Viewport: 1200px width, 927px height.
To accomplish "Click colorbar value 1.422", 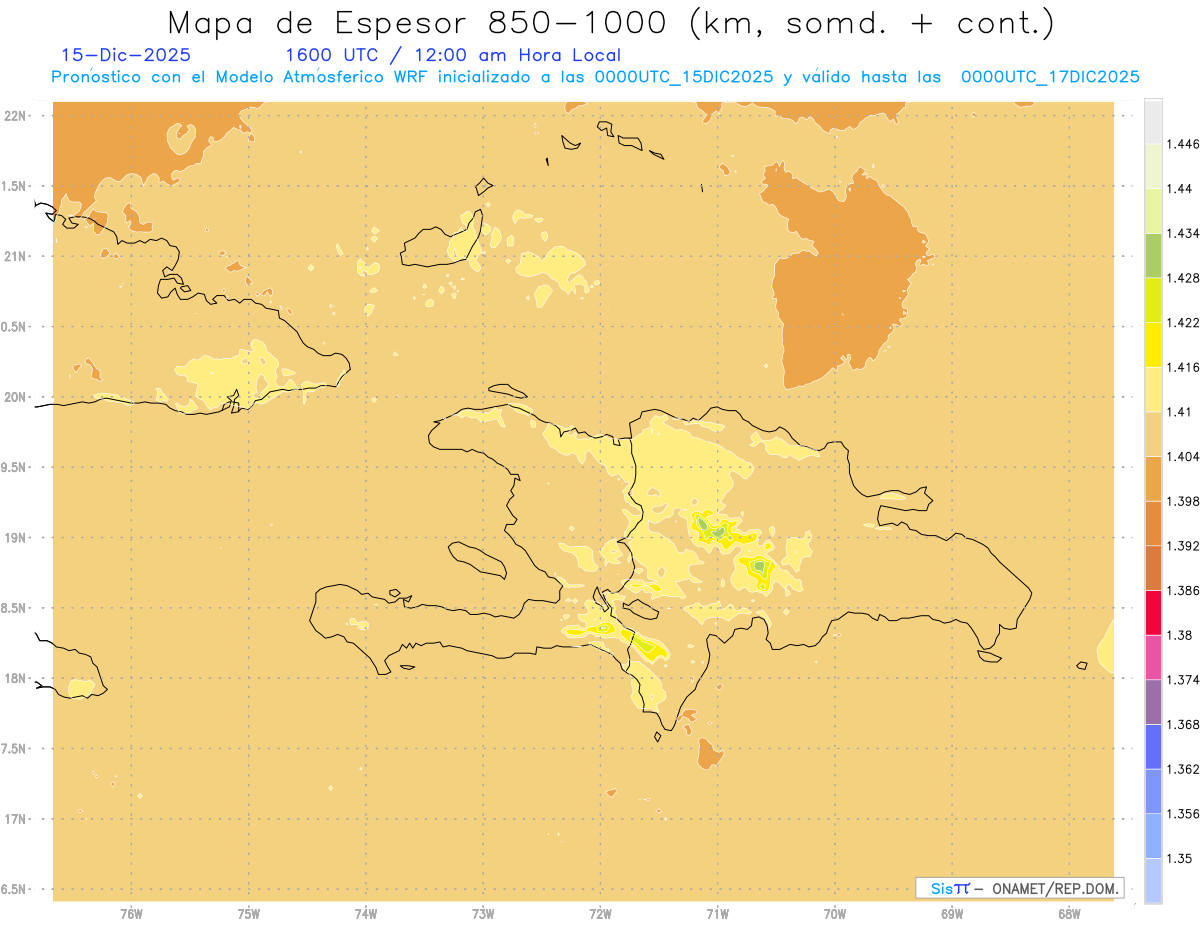I will [x=1184, y=322].
